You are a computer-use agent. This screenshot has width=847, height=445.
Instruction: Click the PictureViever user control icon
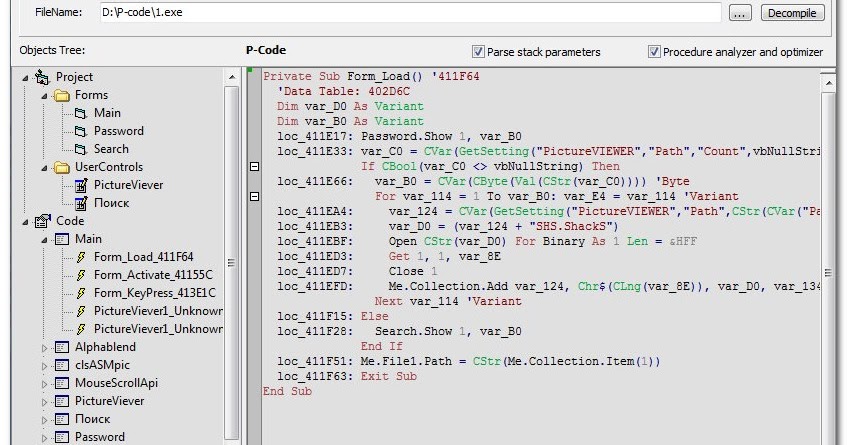[x=80, y=186]
